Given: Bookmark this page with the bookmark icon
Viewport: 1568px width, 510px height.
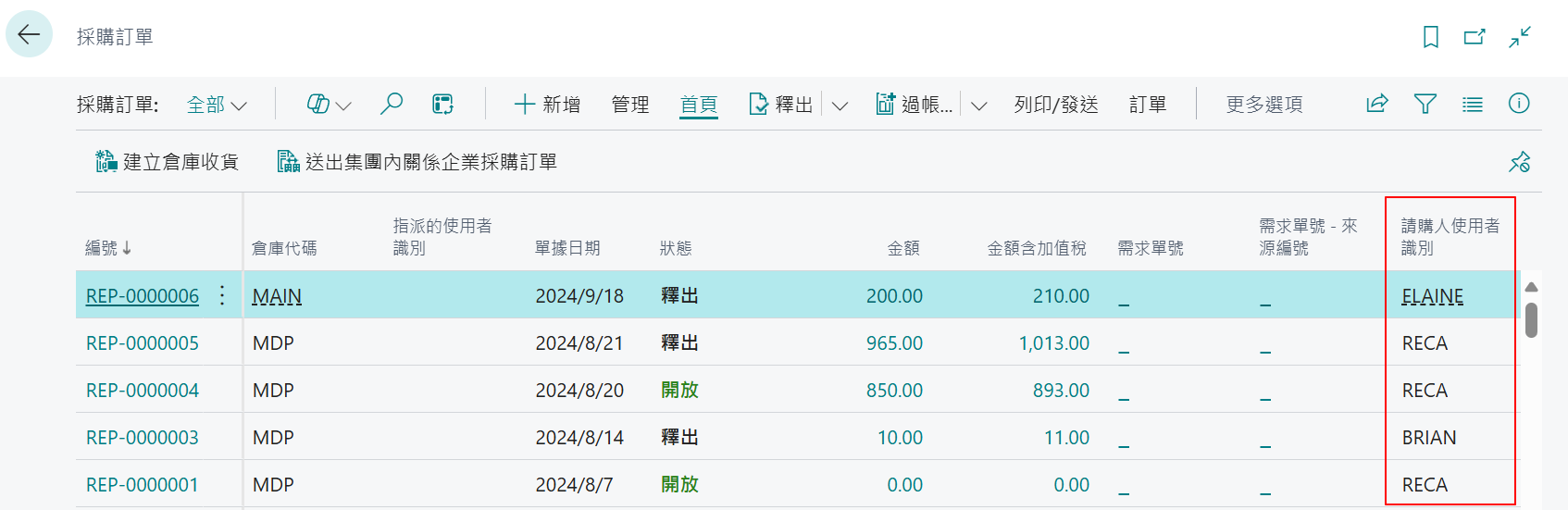Looking at the screenshot, I should [1431, 37].
